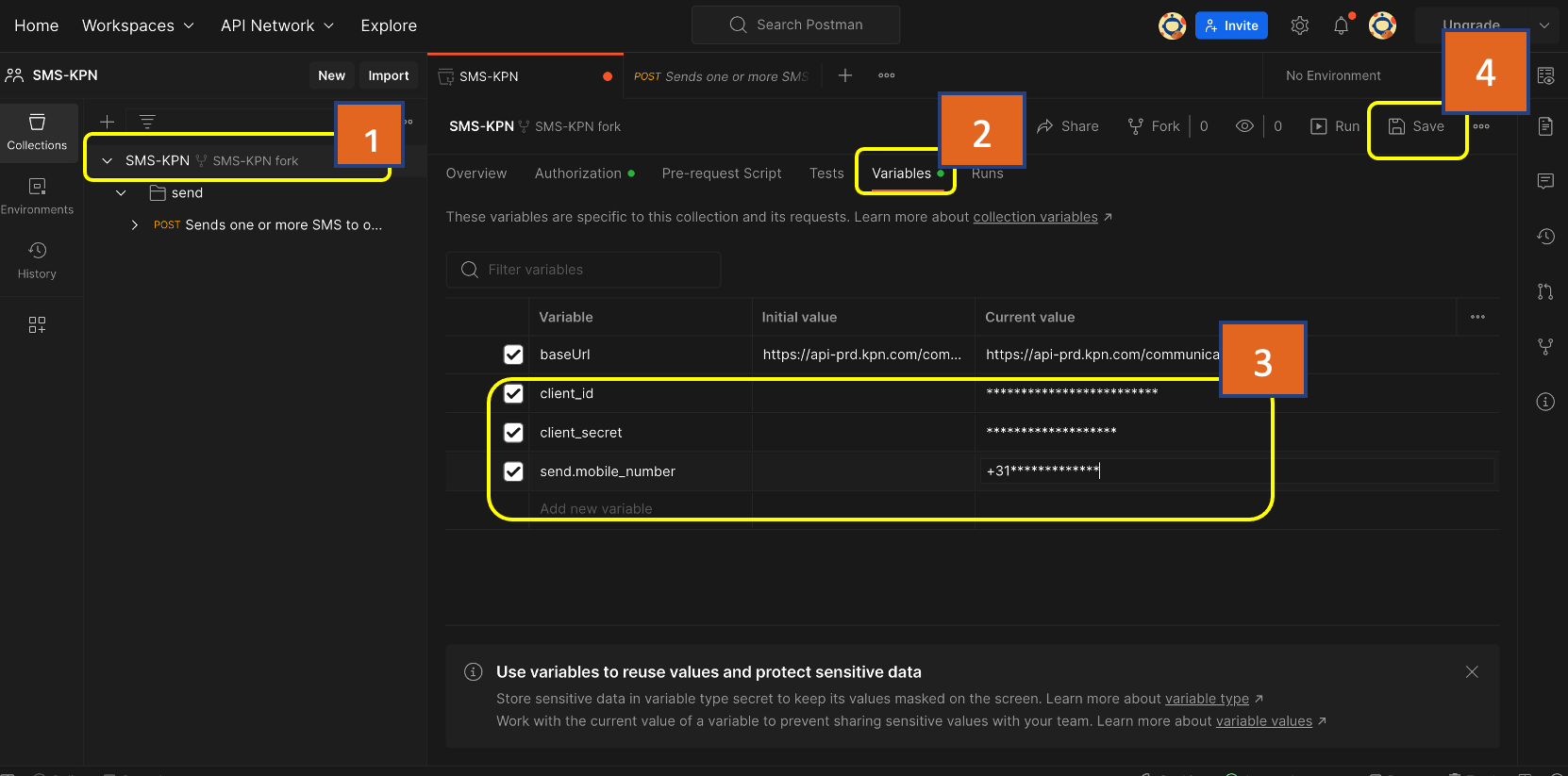Open the collection info icon in right sidebar

[x=1545, y=402]
